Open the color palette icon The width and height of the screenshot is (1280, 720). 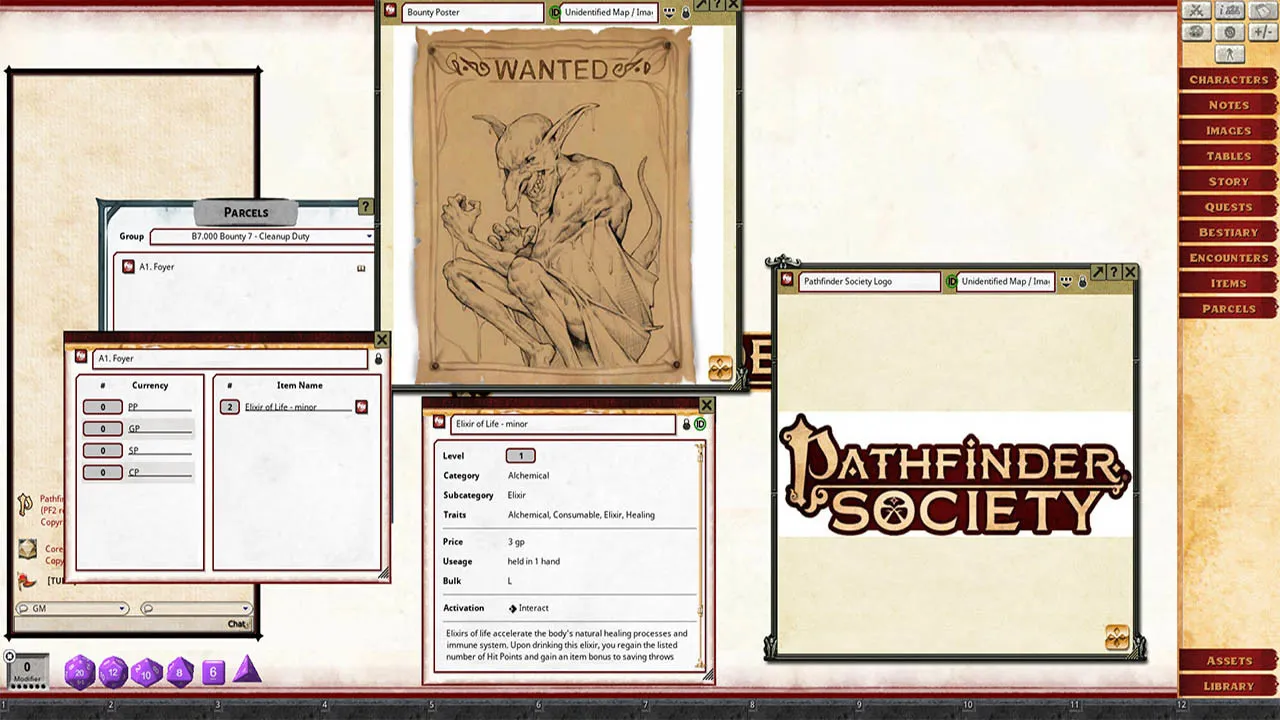coord(1196,33)
